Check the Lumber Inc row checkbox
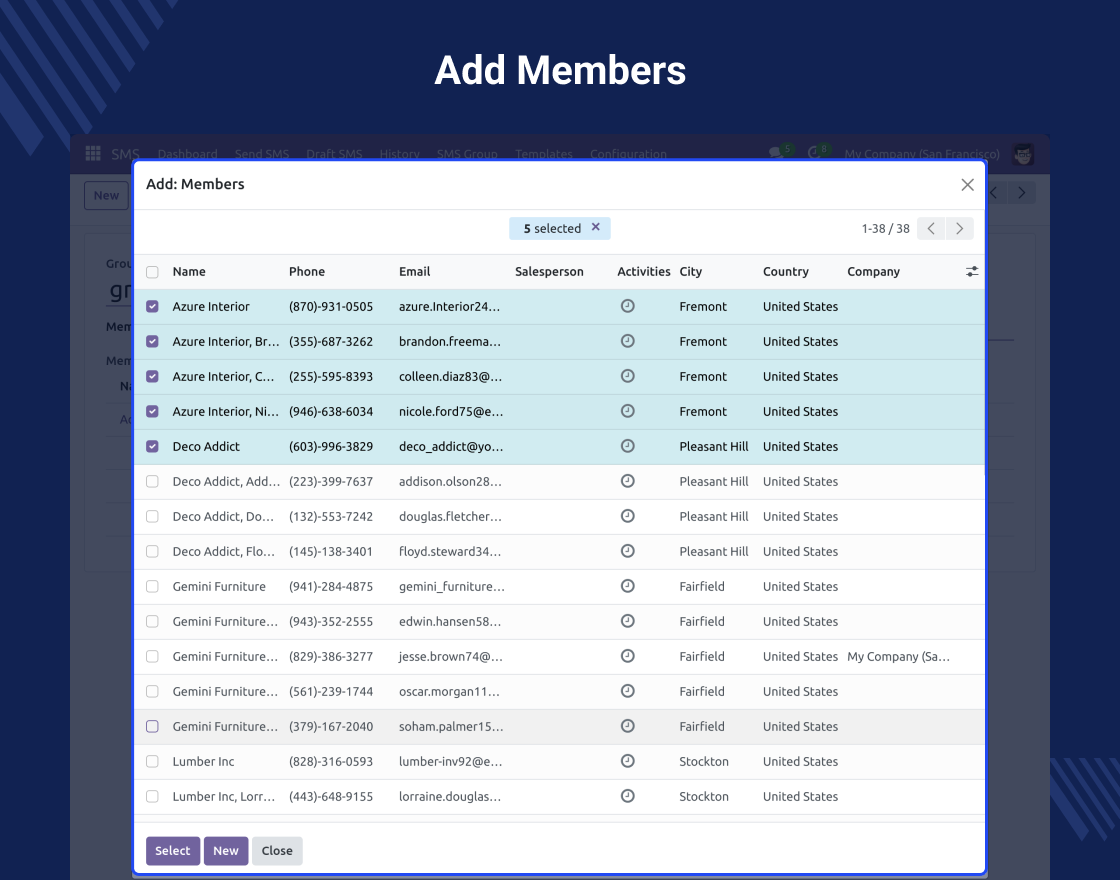The image size is (1120, 880). [x=152, y=762]
